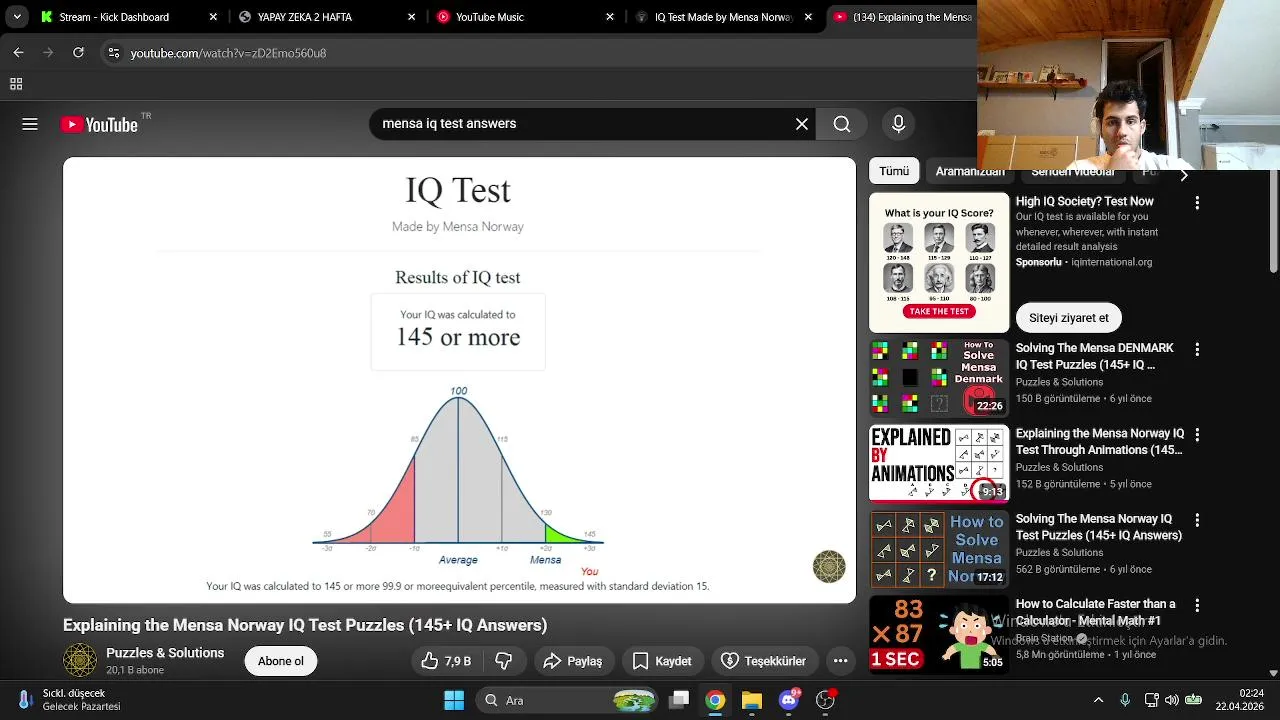Screen dimensions: 1280x720
Task: Click the 20,1 B abone subscriber count
Action: pyautogui.click(x=135, y=670)
